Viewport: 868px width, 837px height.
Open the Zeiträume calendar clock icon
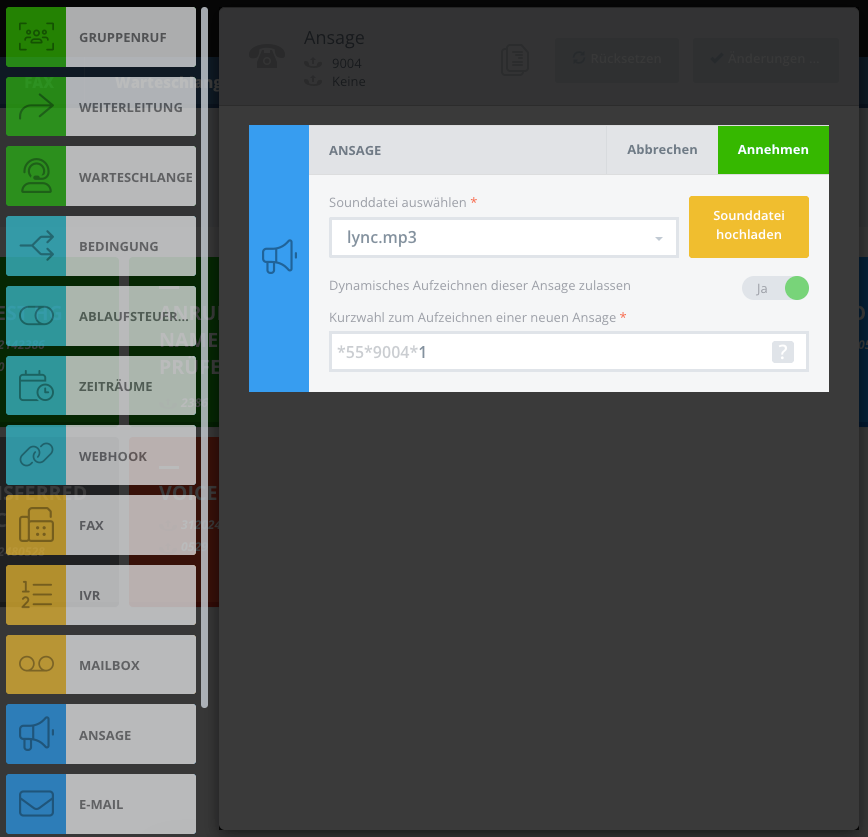36,385
